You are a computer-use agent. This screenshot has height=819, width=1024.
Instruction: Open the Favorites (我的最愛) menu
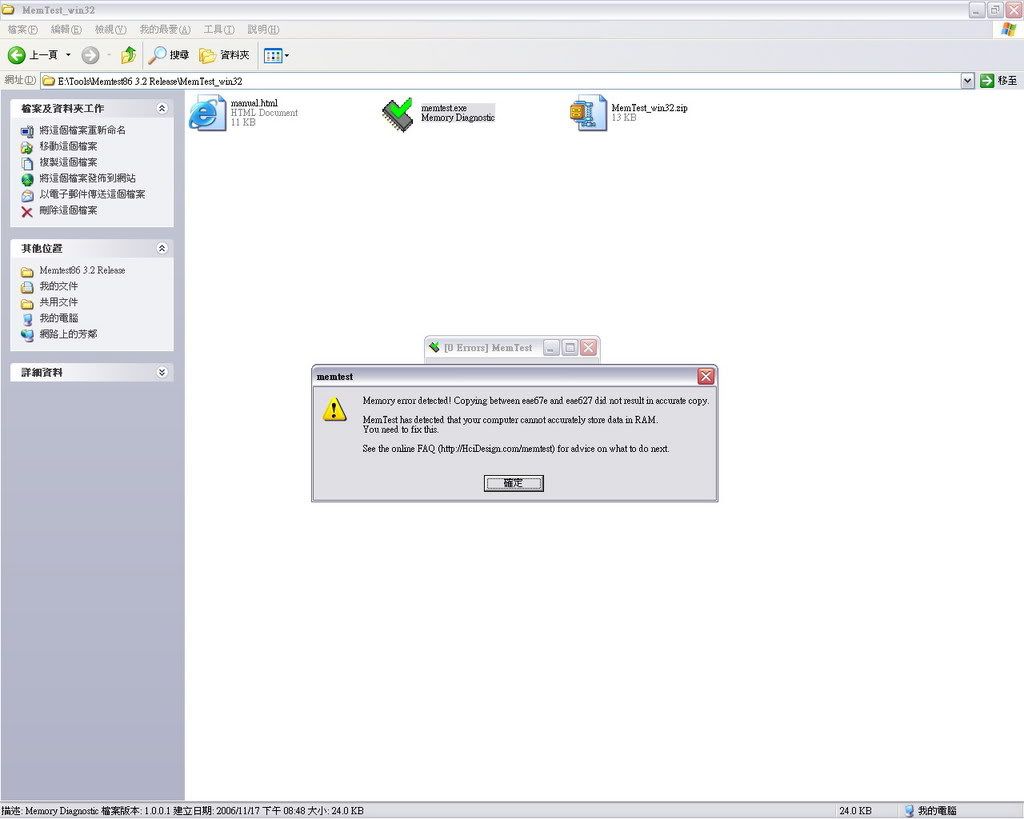tap(165, 29)
